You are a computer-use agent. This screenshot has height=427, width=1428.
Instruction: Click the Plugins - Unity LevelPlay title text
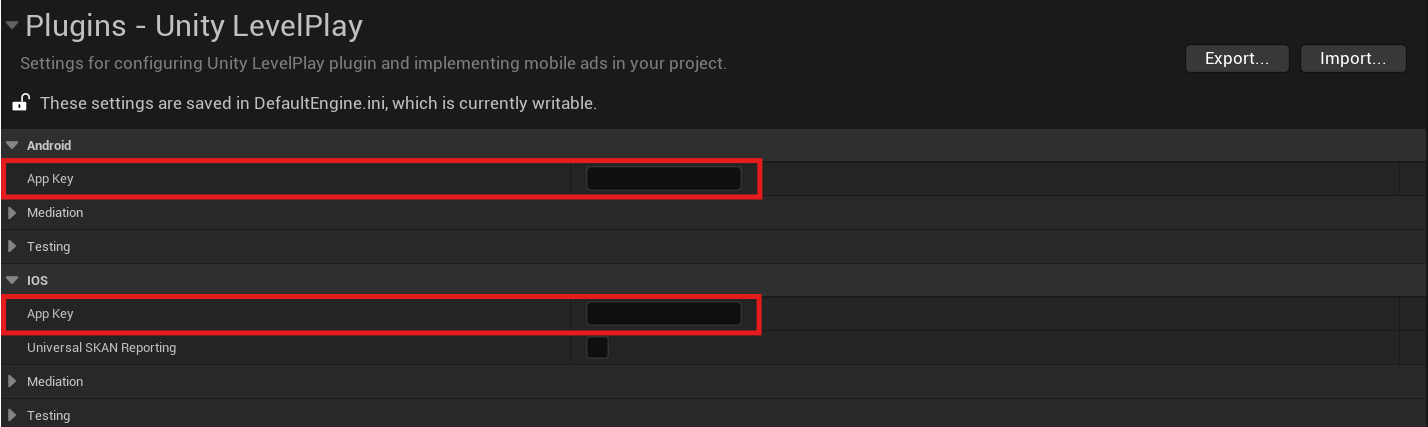point(194,26)
